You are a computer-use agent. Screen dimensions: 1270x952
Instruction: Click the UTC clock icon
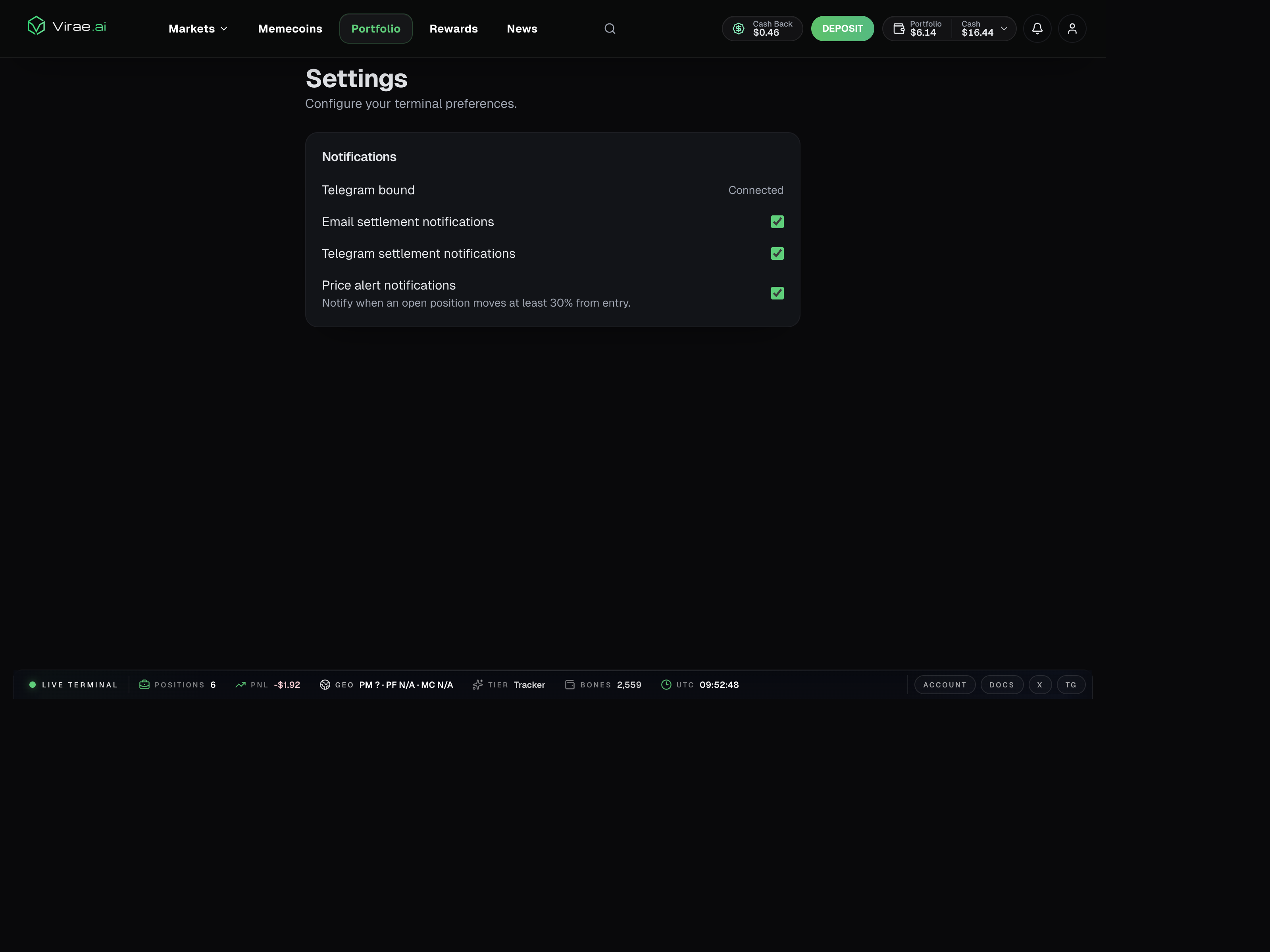coord(666,685)
